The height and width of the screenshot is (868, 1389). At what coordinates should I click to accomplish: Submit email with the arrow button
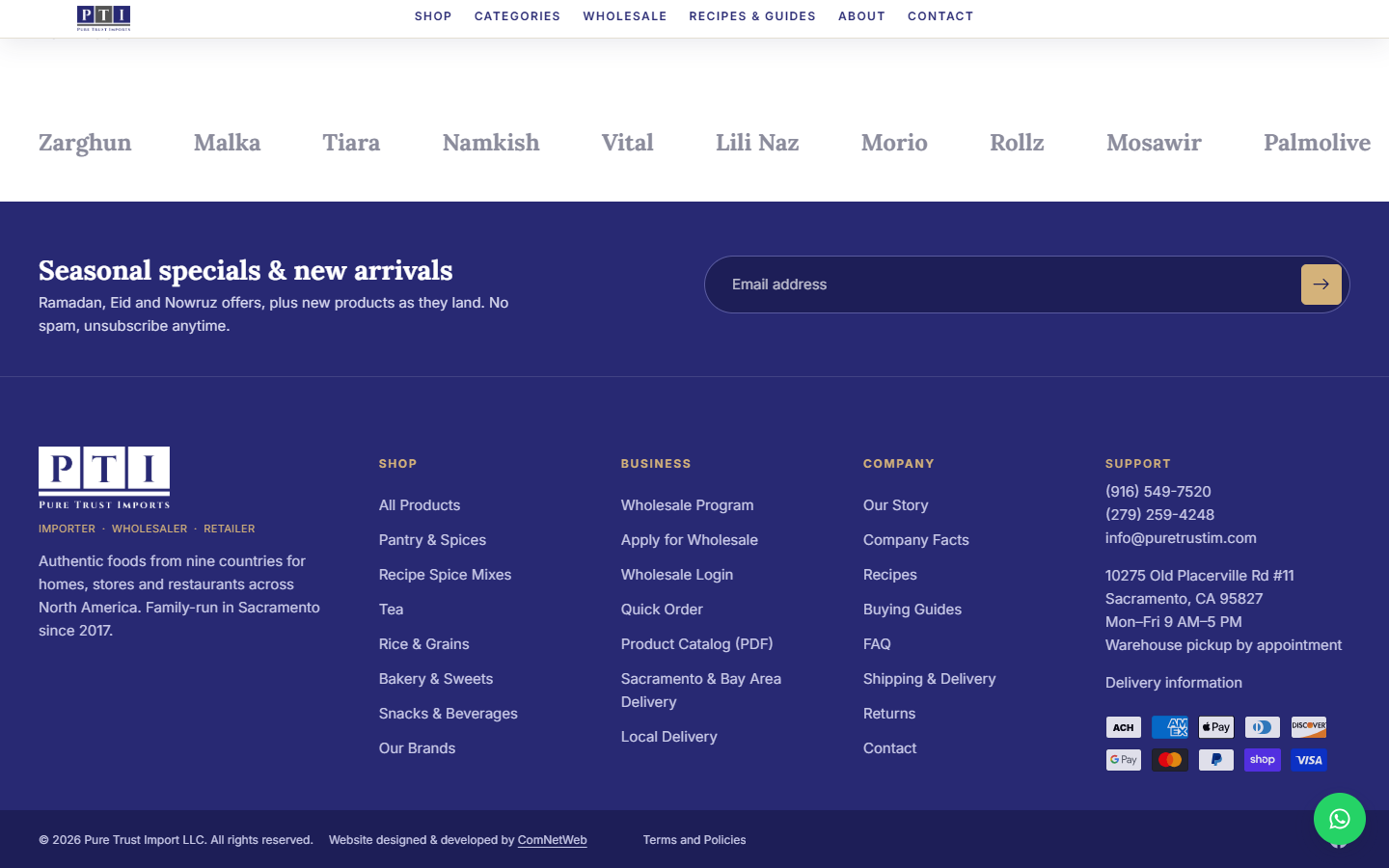point(1321,285)
